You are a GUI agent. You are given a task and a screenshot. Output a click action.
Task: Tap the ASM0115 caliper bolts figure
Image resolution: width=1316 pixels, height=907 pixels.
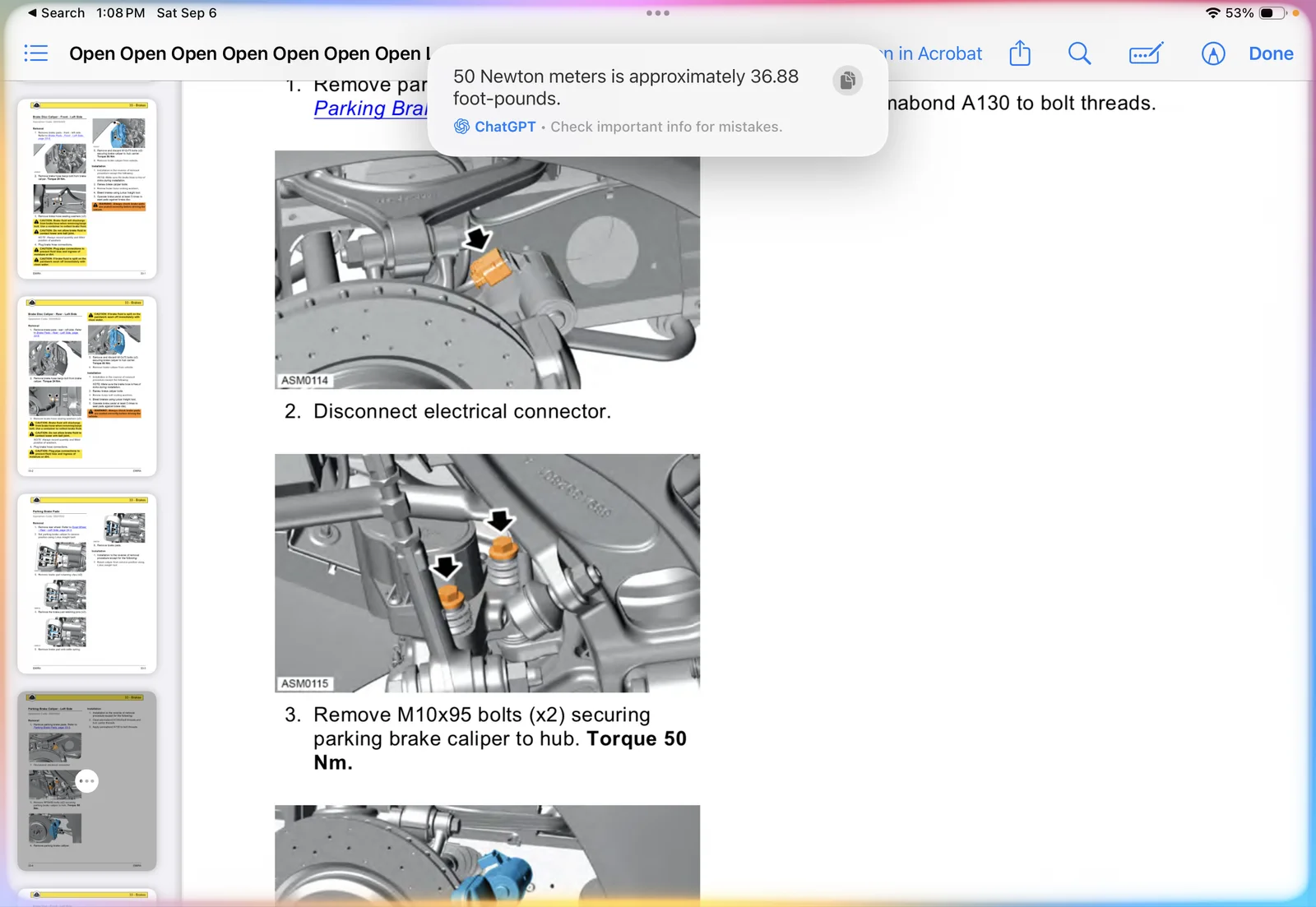(x=487, y=573)
